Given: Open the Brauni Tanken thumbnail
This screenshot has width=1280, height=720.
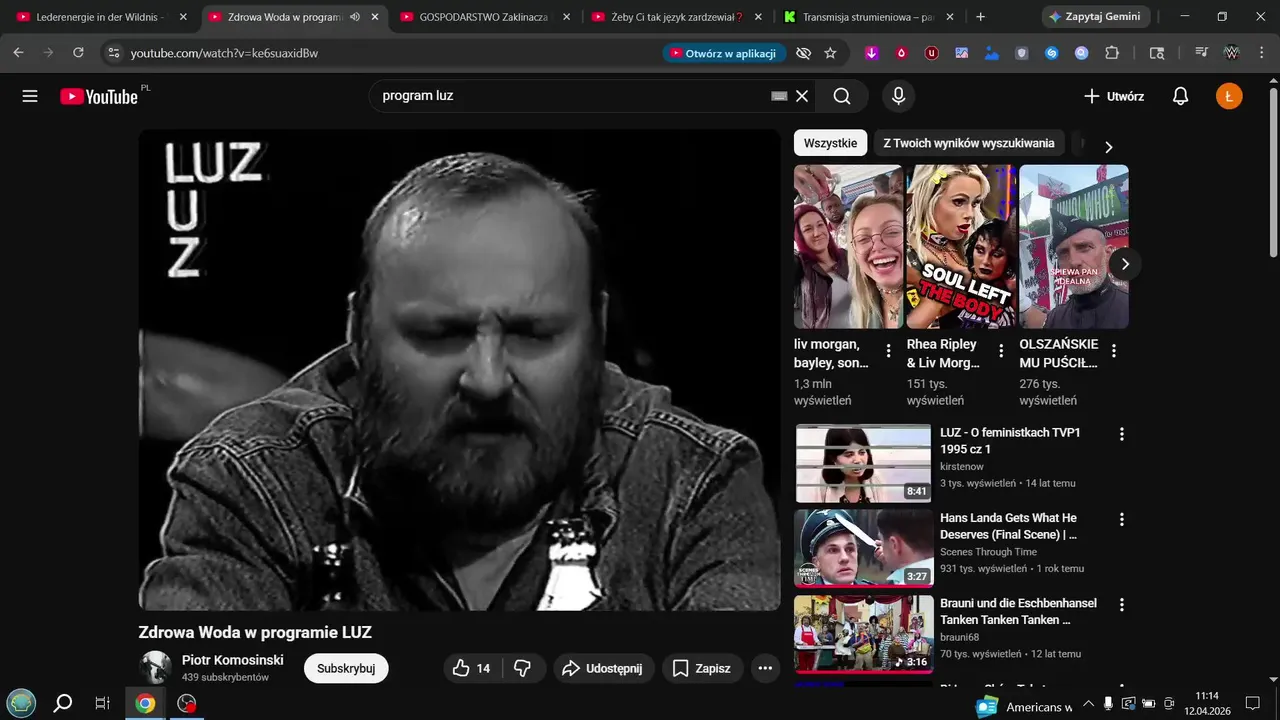Looking at the screenshot, I should pyautogui.click(x=864, y=634).
